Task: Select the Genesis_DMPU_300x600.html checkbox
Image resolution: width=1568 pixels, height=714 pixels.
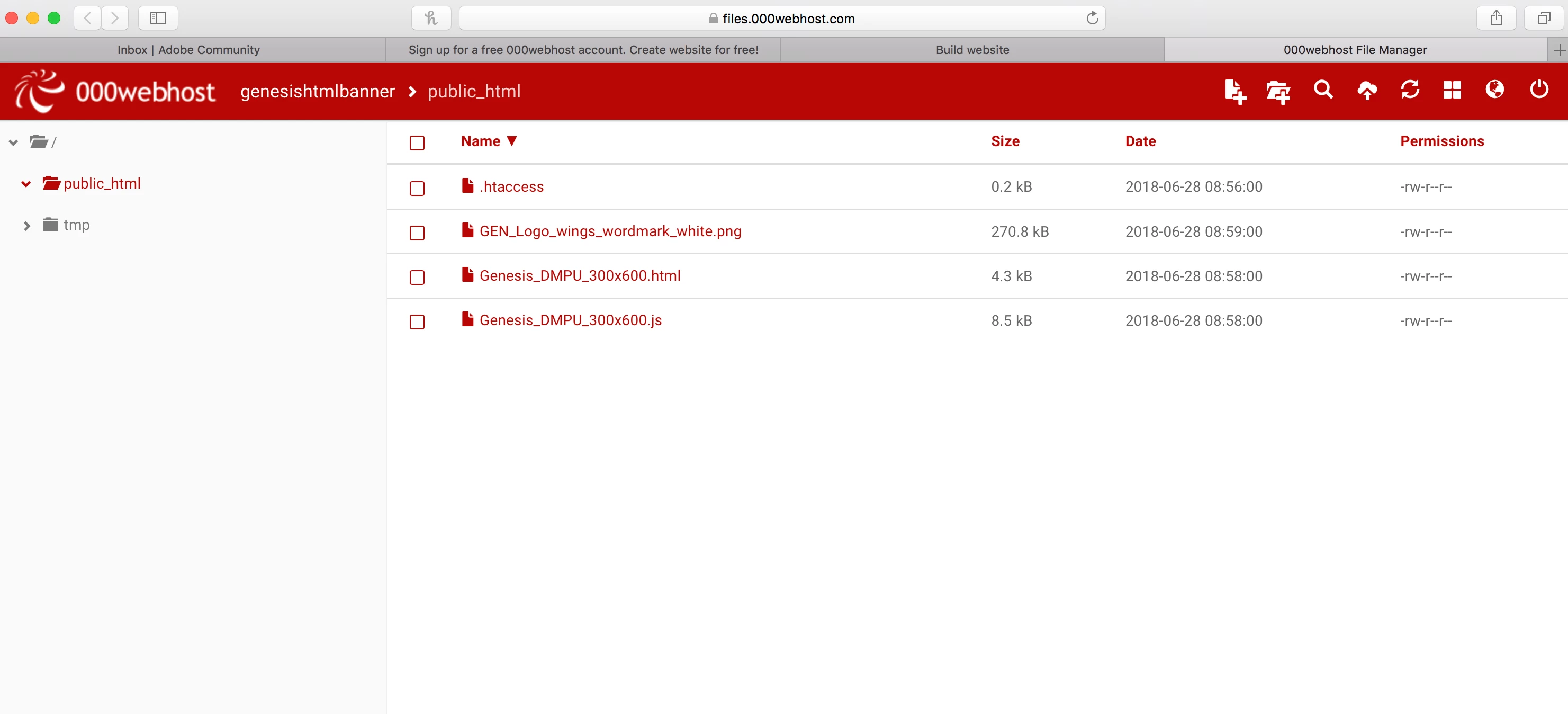Action: [417, 277]
